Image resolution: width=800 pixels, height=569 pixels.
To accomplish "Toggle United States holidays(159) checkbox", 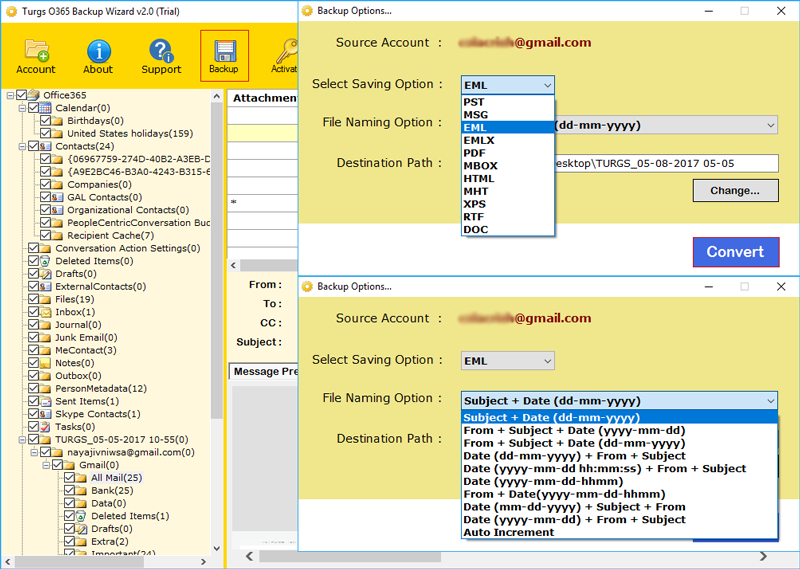I will click(x=45, y=133).
